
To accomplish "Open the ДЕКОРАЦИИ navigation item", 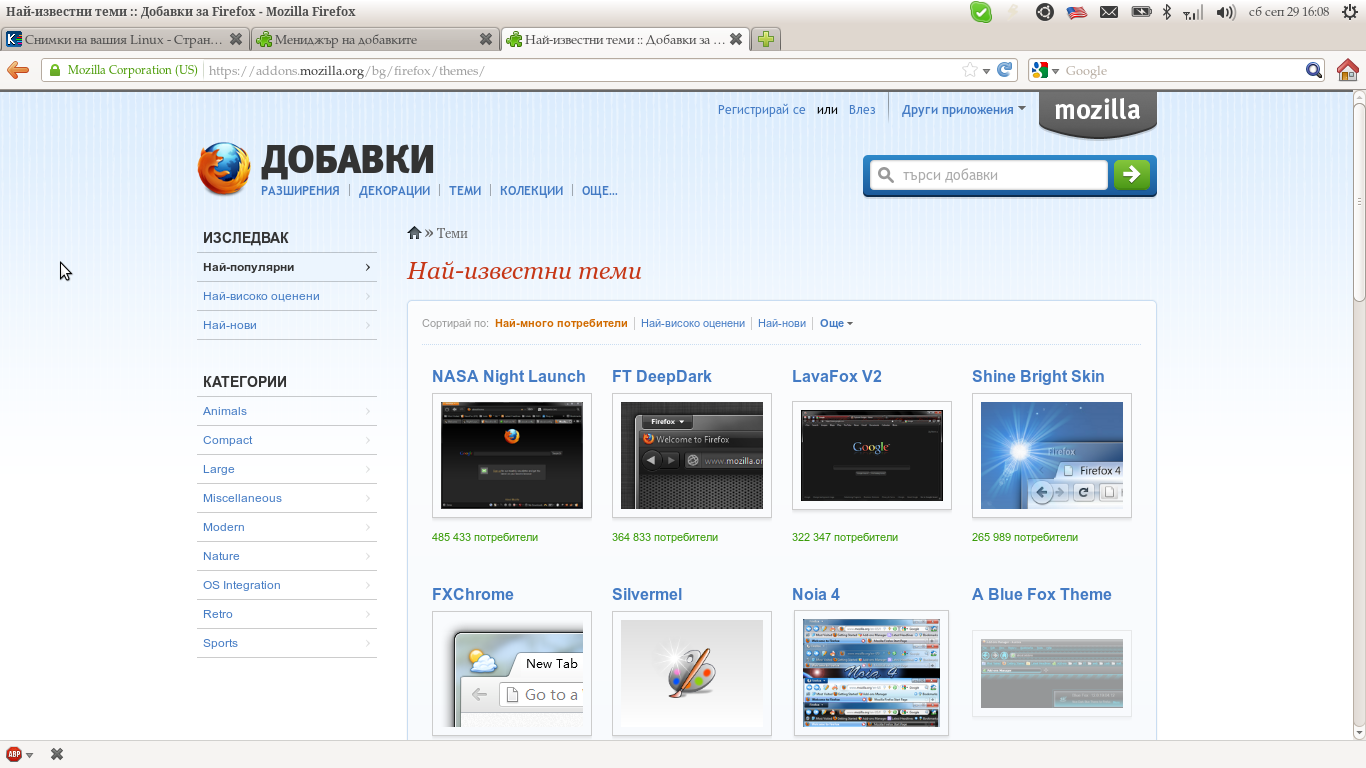I will point(394,190).
